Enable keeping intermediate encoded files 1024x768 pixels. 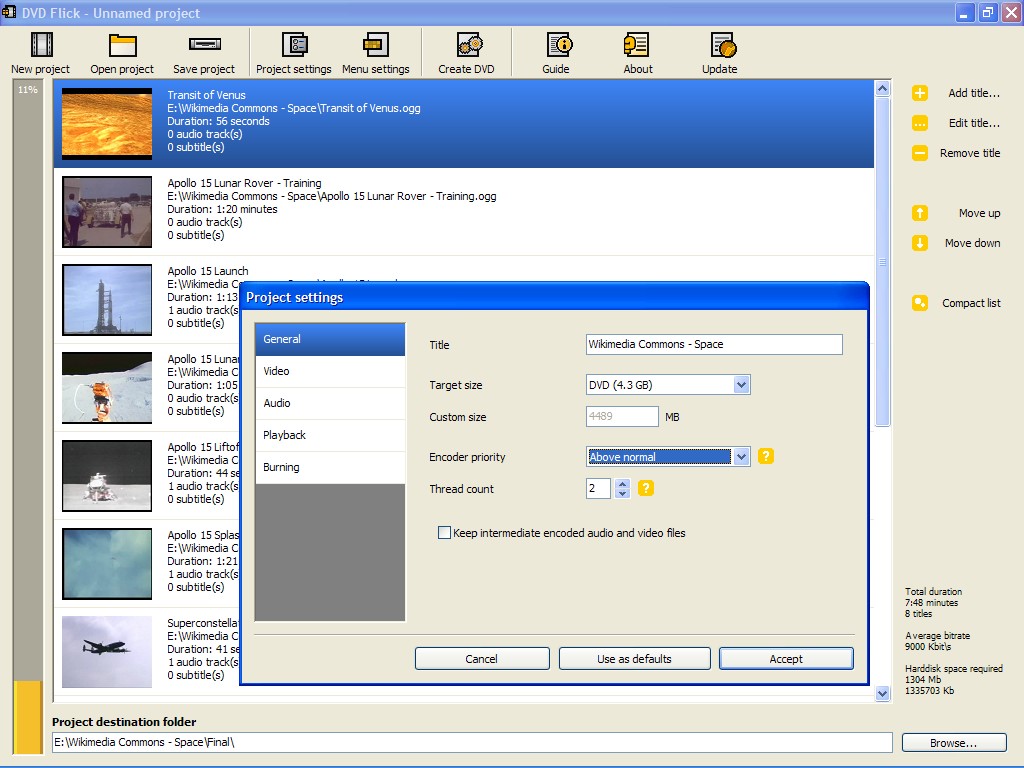click(x=444, y=533)
